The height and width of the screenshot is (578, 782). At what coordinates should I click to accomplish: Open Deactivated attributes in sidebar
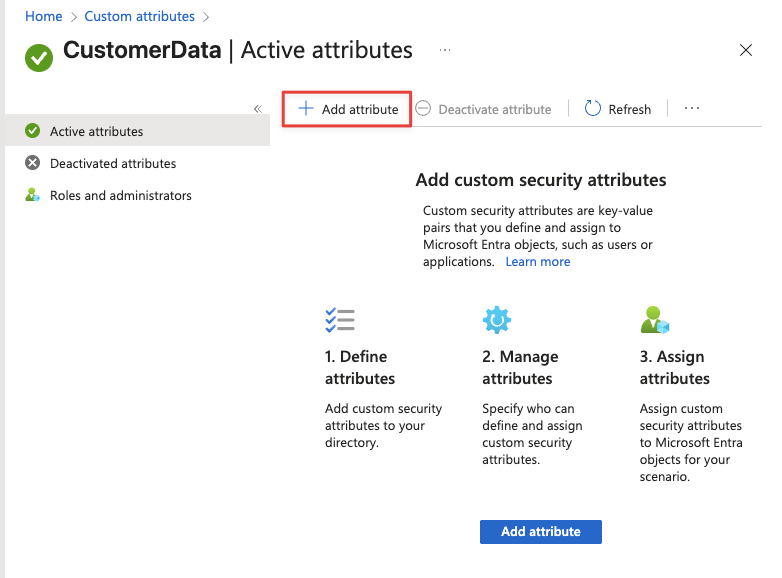(112, 163)
